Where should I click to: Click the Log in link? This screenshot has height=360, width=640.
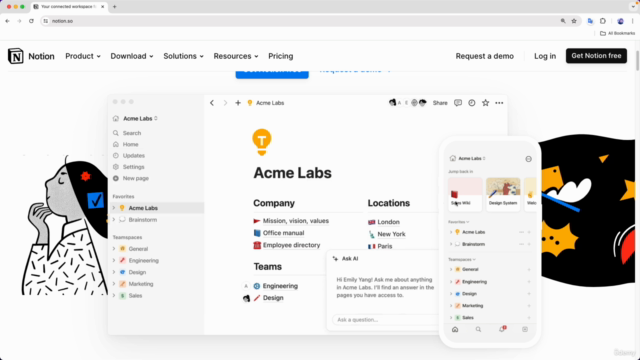[545, 56]
